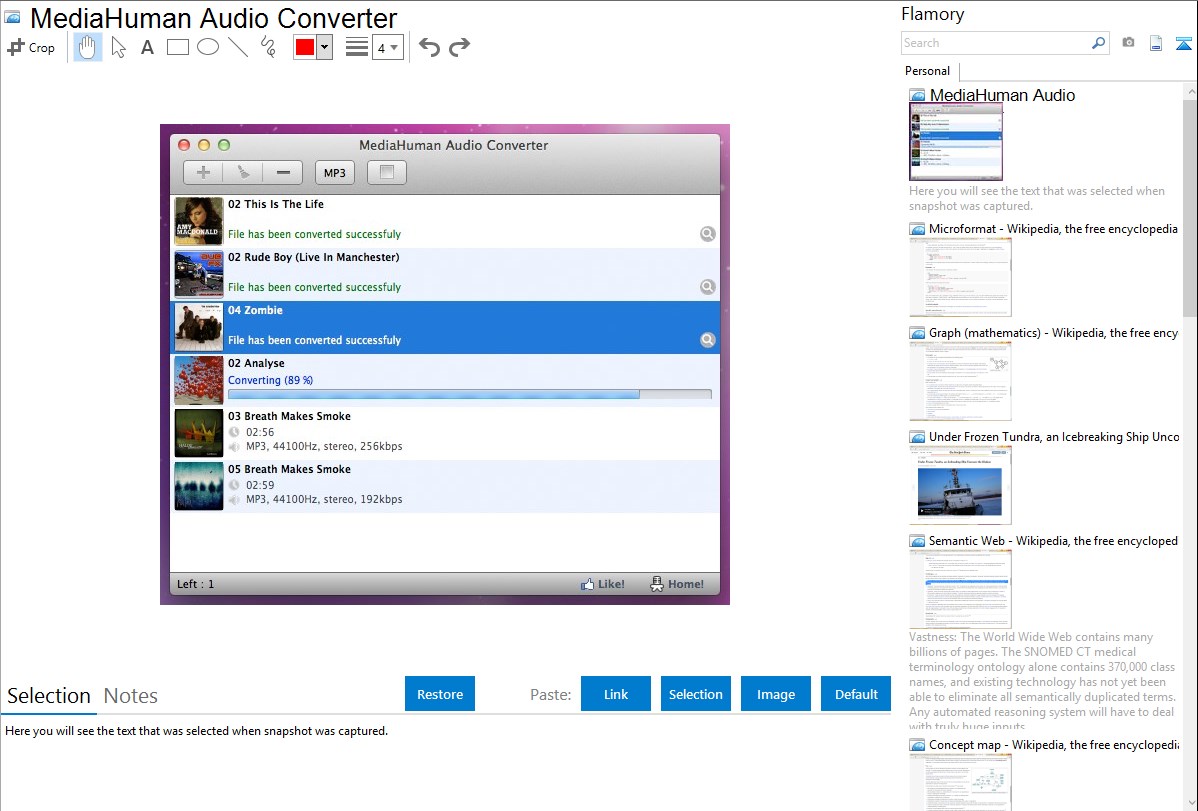Click the stop conversion button in MediaHuman
1198x811 pixels.
coord(387,173)
